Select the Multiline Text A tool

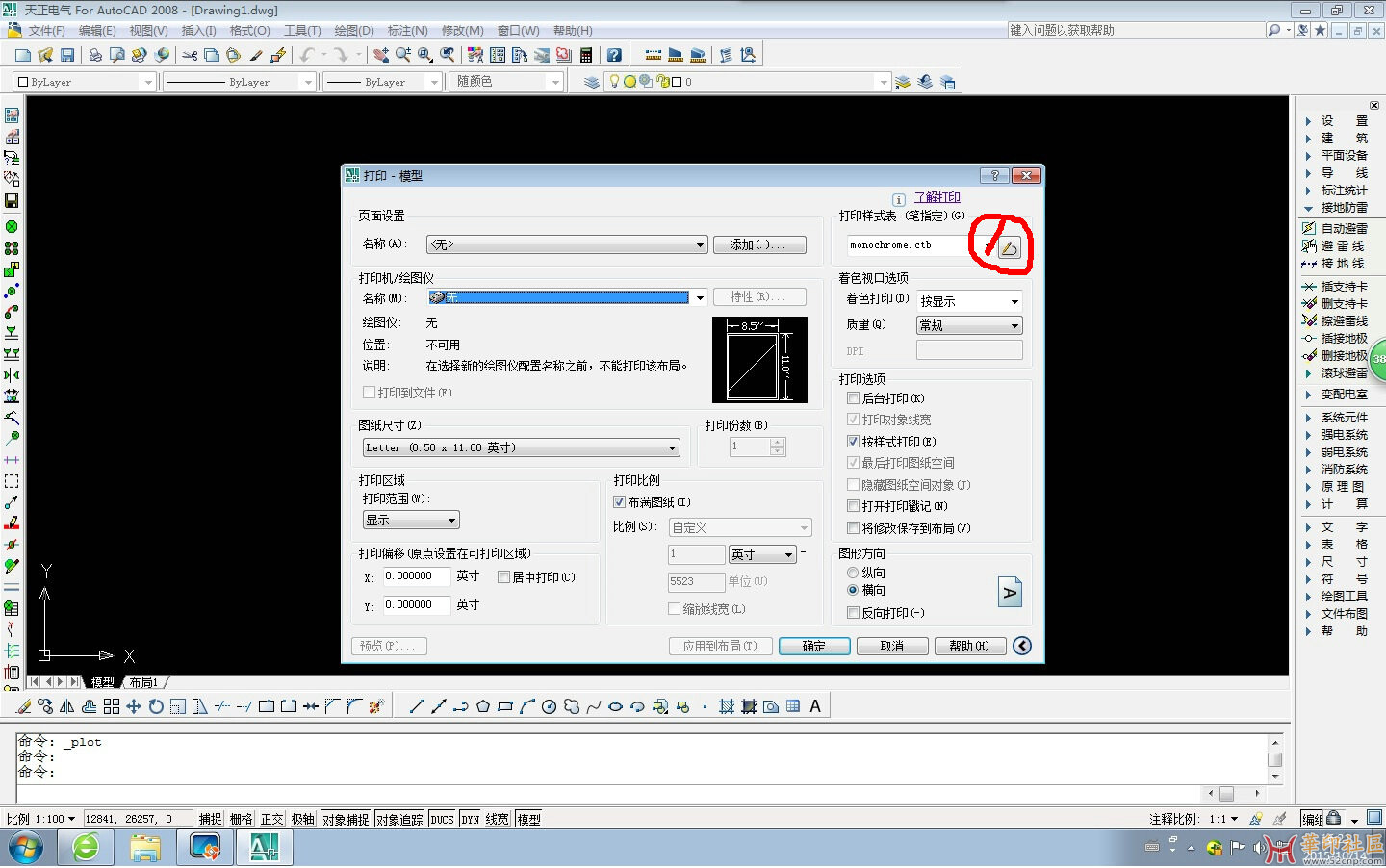click(x=815, y=706)
